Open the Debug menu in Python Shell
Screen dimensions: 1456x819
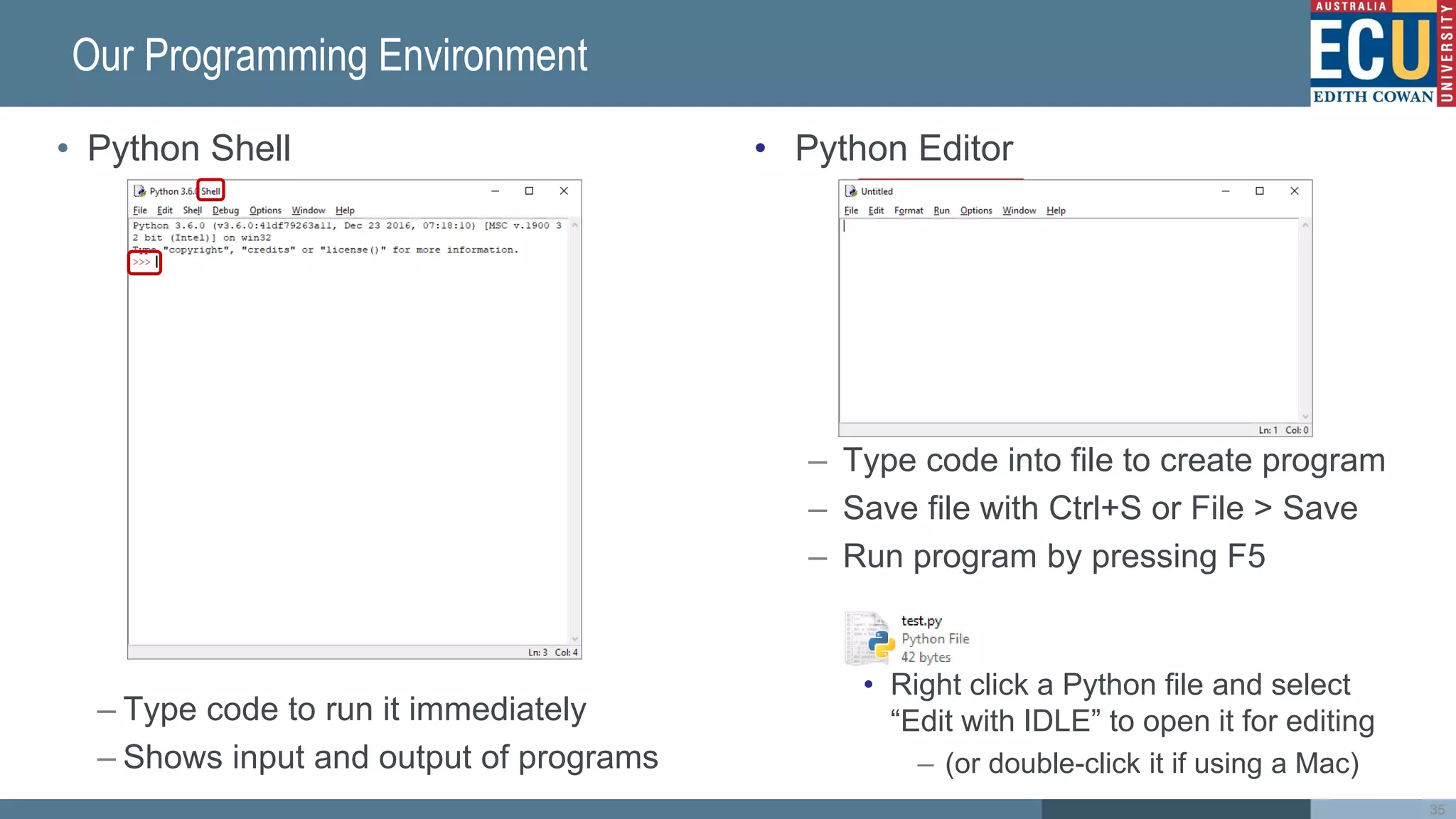(225, 210)
